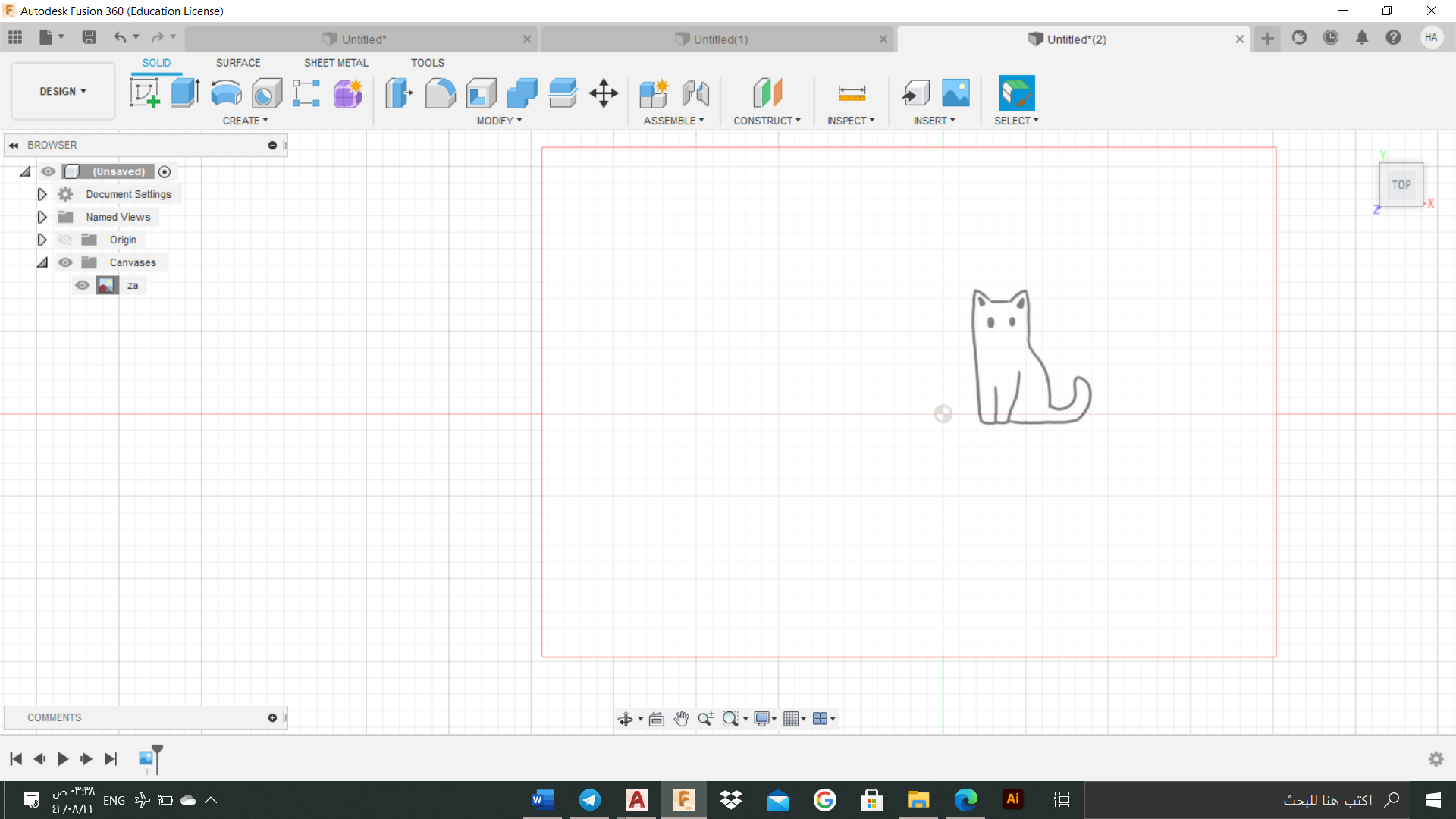Jump to timeline beginning
The image size is (1456, 819).
click(16, 758)
